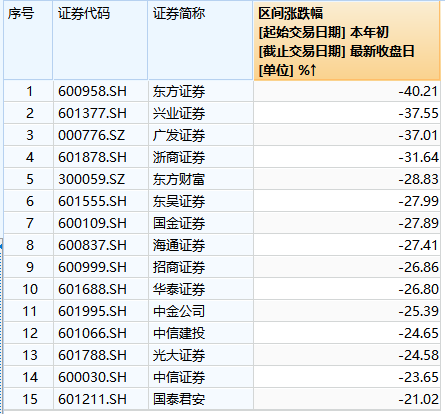Viewport: 445px width, 414px height.
Task: Click the -23.65 value for 中信证券
Action: 418,377
